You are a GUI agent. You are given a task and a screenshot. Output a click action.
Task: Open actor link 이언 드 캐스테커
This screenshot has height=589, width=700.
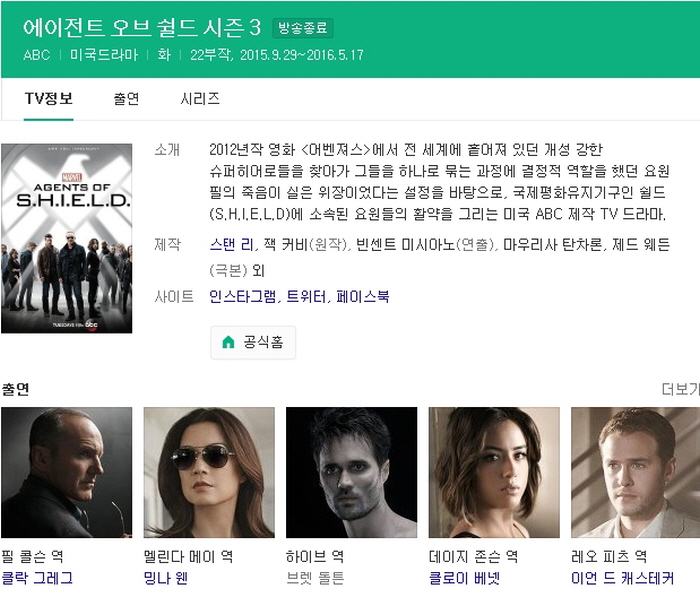[622, 578]
